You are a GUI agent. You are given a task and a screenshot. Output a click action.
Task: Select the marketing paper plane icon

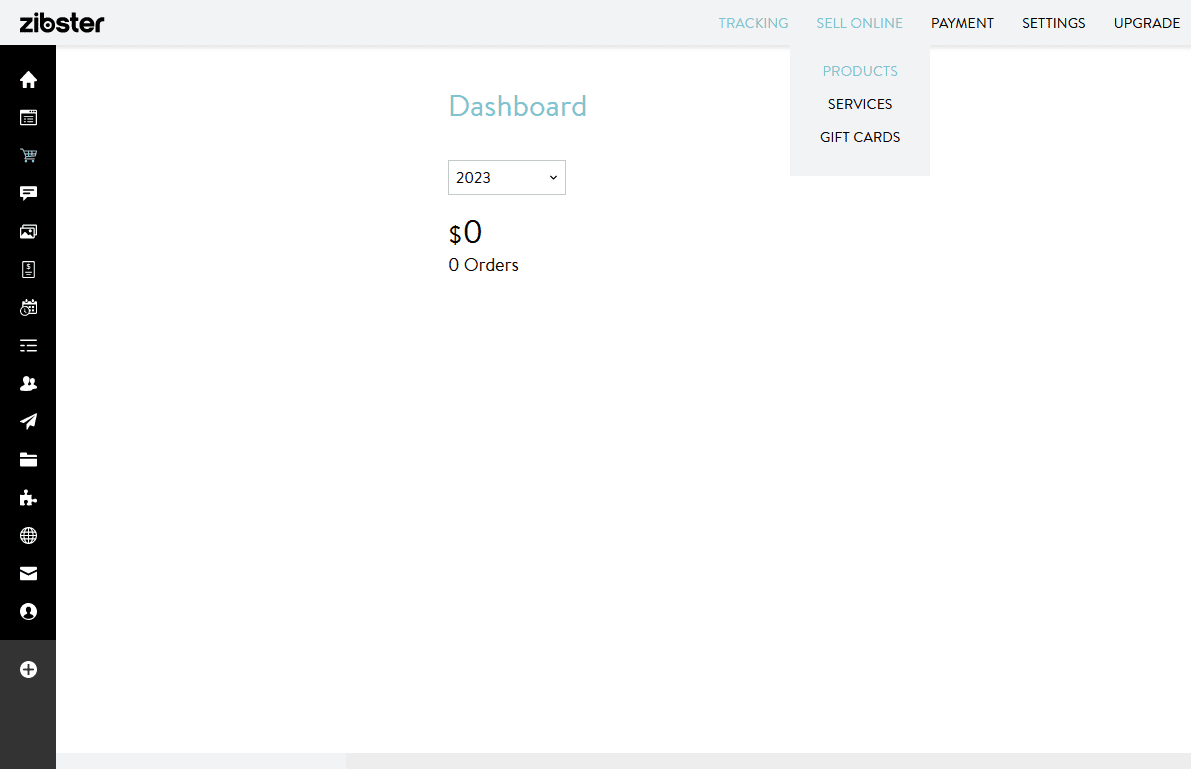(28, 421)
